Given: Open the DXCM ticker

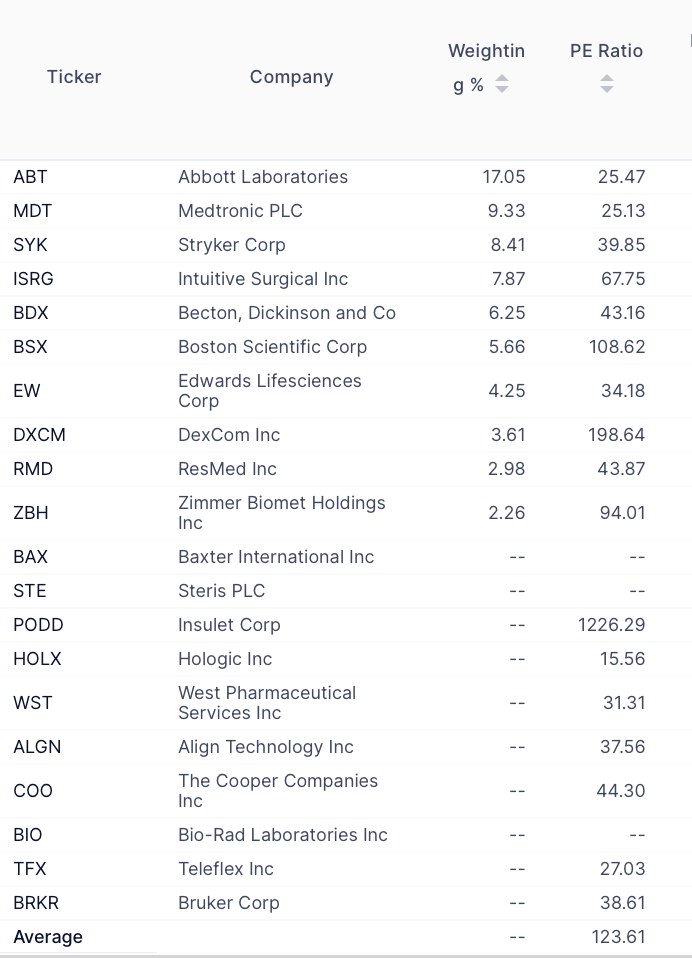Looking at the screenshot, I should tap(39, 435).
